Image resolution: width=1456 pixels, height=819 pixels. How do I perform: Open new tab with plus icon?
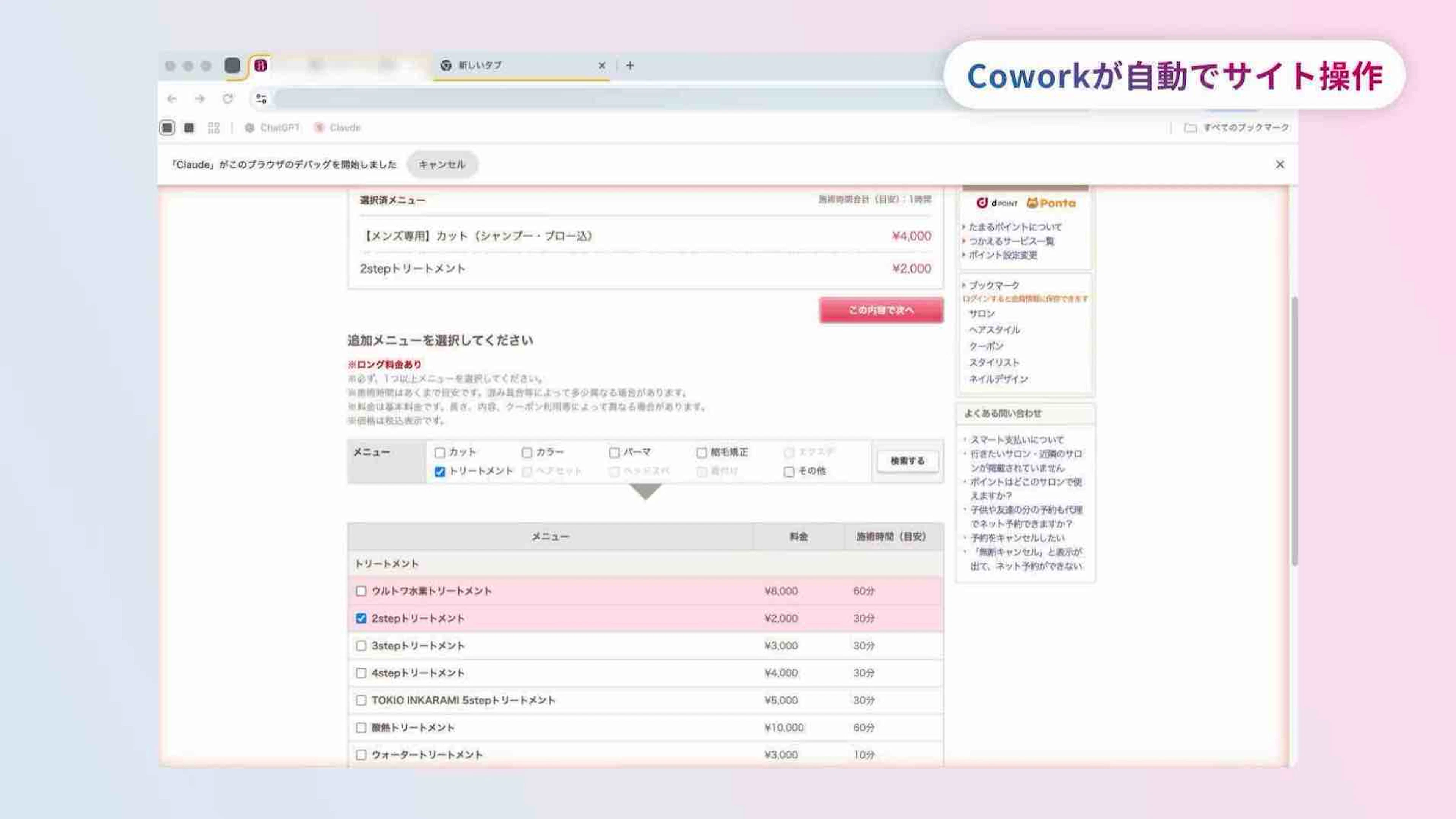[630, 66]
